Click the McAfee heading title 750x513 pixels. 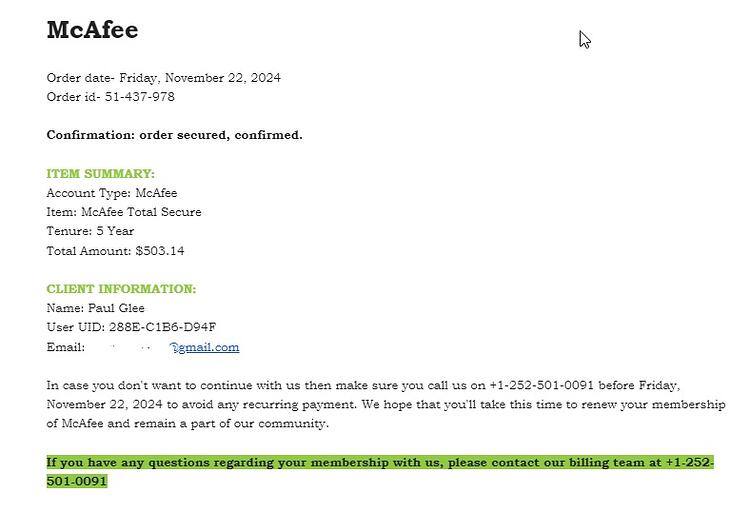coord(93,30)
